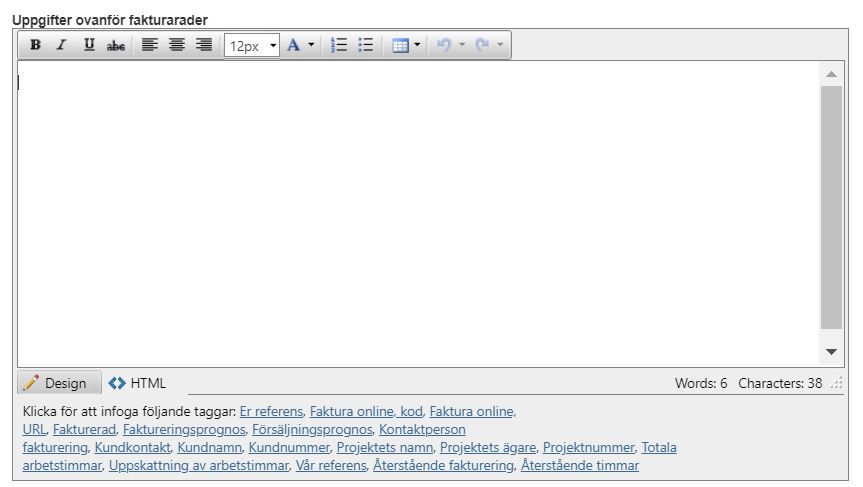The width and height of the screenshot is (863, 487).
Task: Click the scrollbar down arrow
Action: (832, 352)
